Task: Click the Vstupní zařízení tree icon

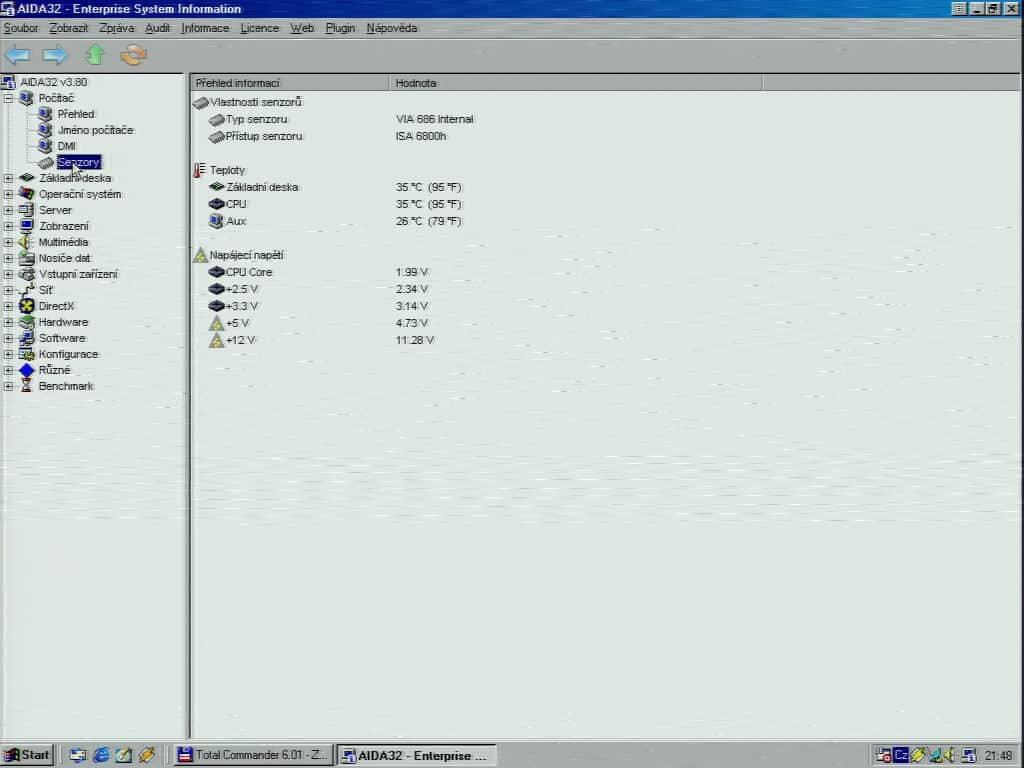Action: (x=26, y=274)
